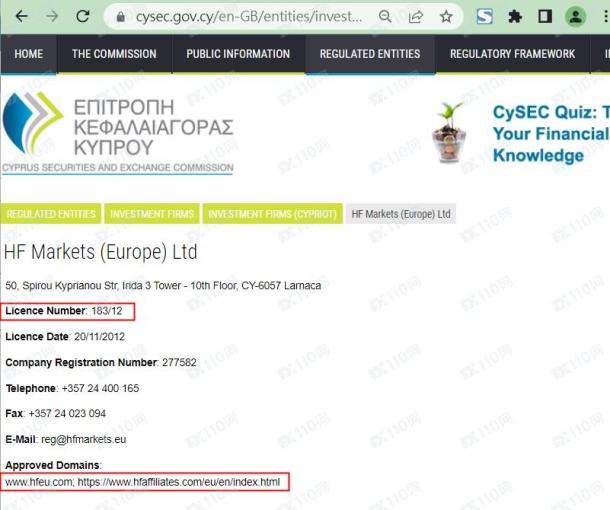This screenshot has width=610, height=510.
Task: Open the hfaffiliates.com/eu/en/index.html link
Action: point(179,482)
